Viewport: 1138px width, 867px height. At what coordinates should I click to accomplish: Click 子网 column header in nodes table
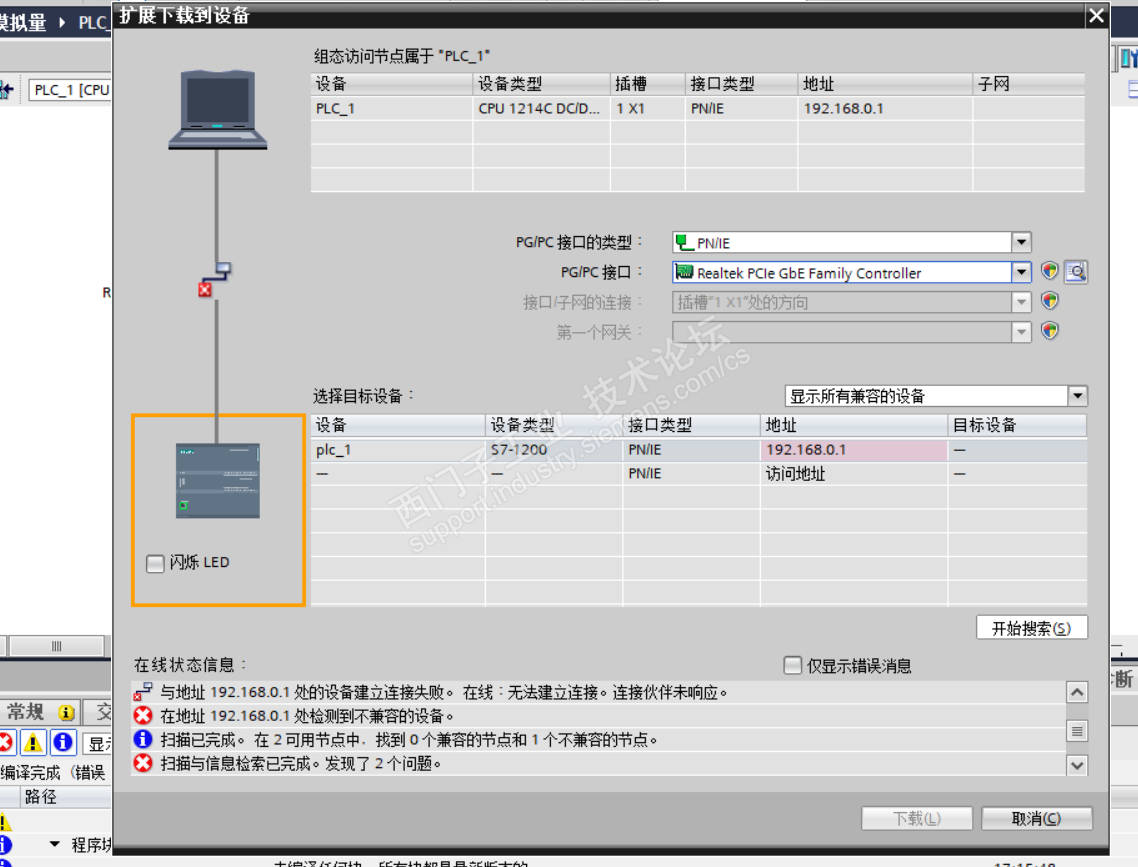pos(1028,84)
